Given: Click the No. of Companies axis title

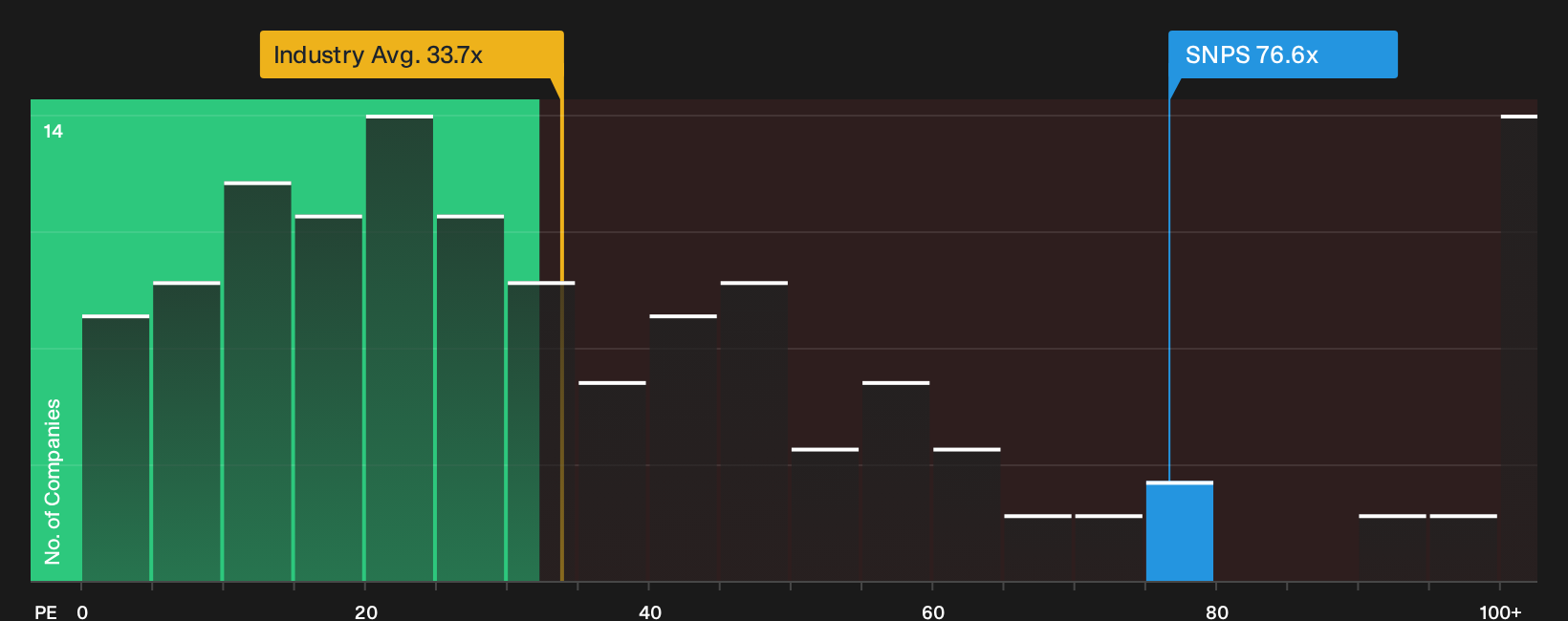Looking at the screenshot, I should click(x=53, y=482).
